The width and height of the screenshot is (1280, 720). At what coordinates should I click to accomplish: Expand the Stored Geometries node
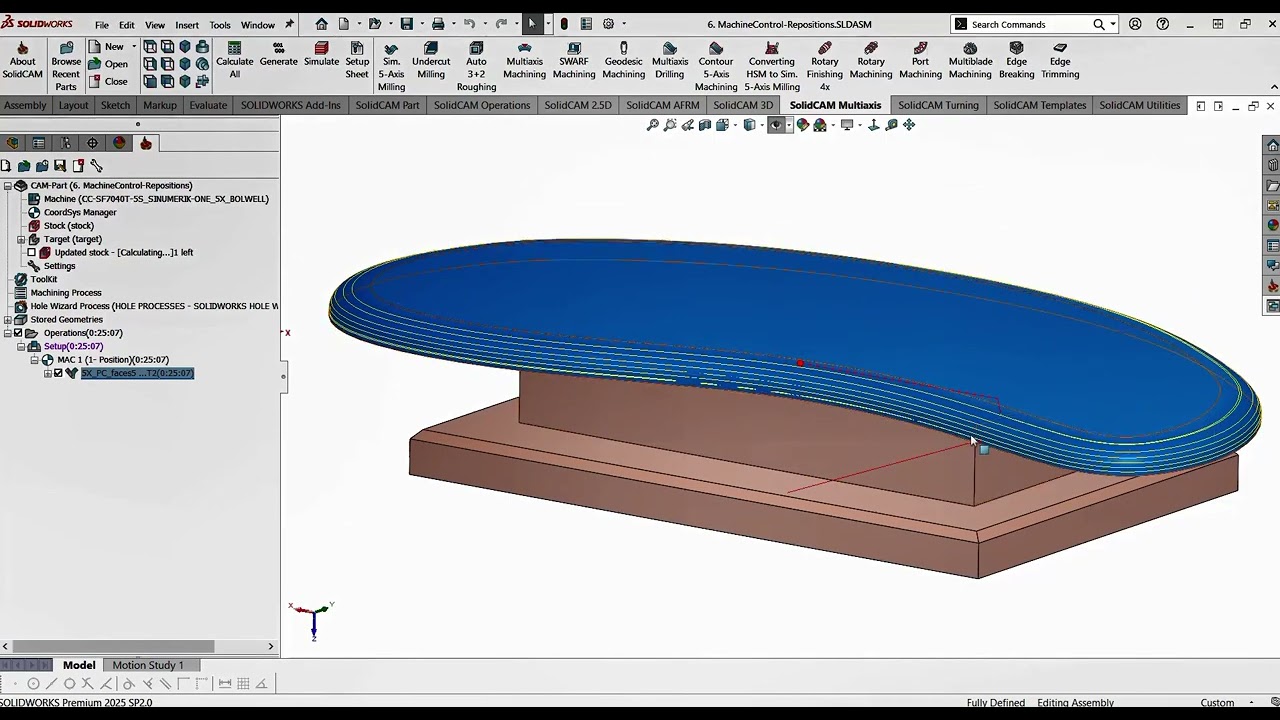[x=7, y=320]
